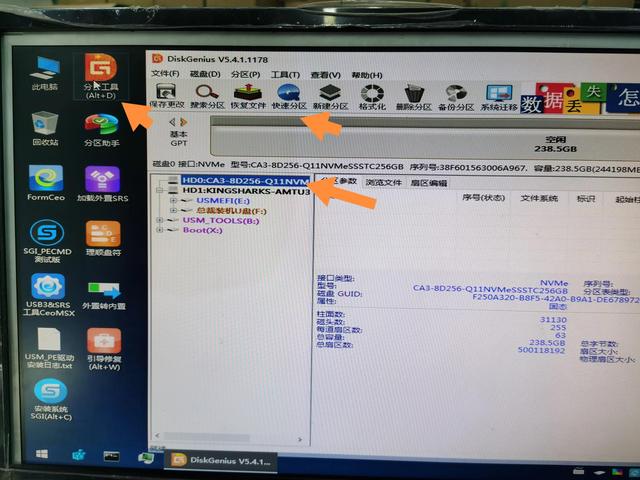Expand the USMEFI(E:) tree node

click(x=173, y=200)
